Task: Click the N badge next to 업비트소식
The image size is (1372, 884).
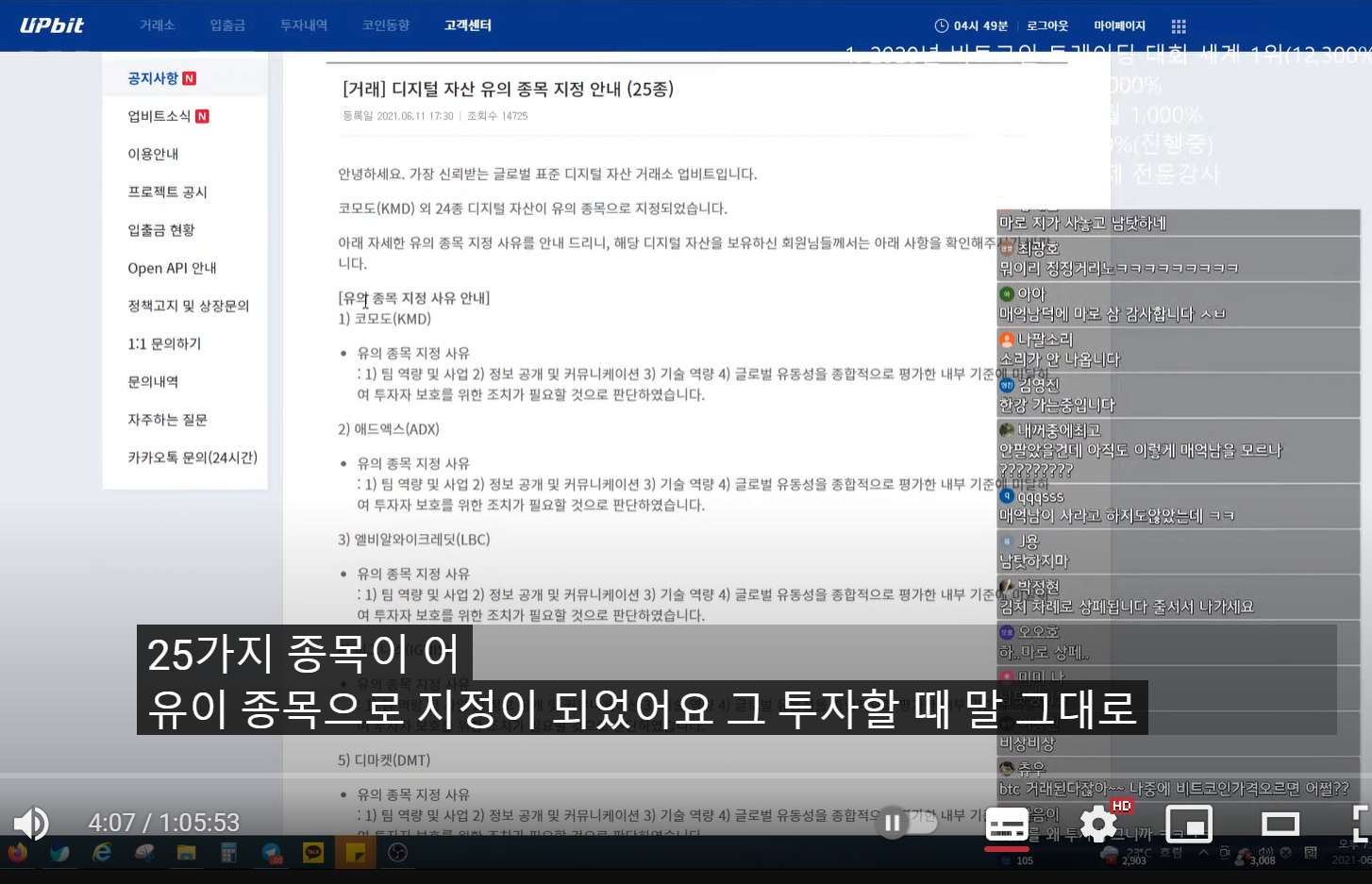Action: click(x=202, y=116)
